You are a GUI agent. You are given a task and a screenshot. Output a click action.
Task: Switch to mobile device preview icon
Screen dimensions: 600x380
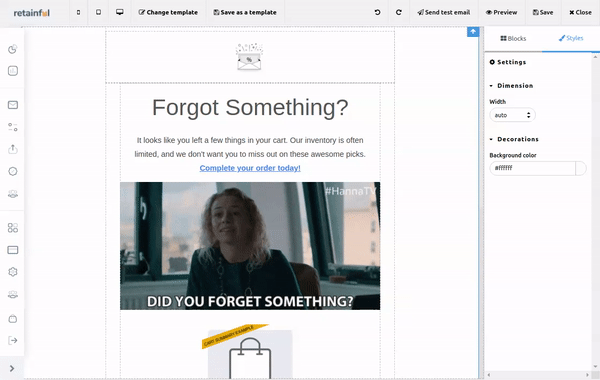pos(78,12)
